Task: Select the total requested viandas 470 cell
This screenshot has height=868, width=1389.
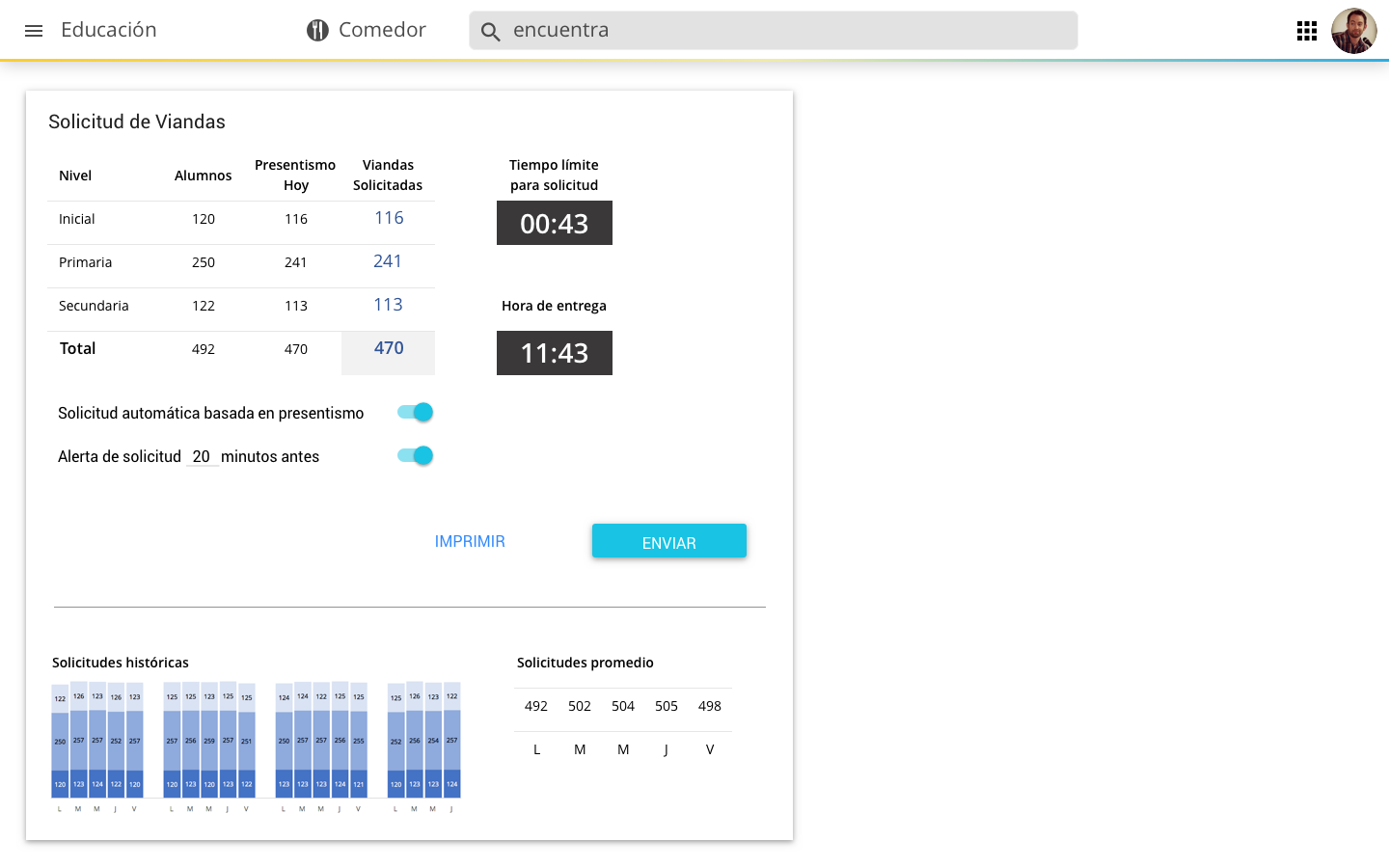Action: pos(389,349)
